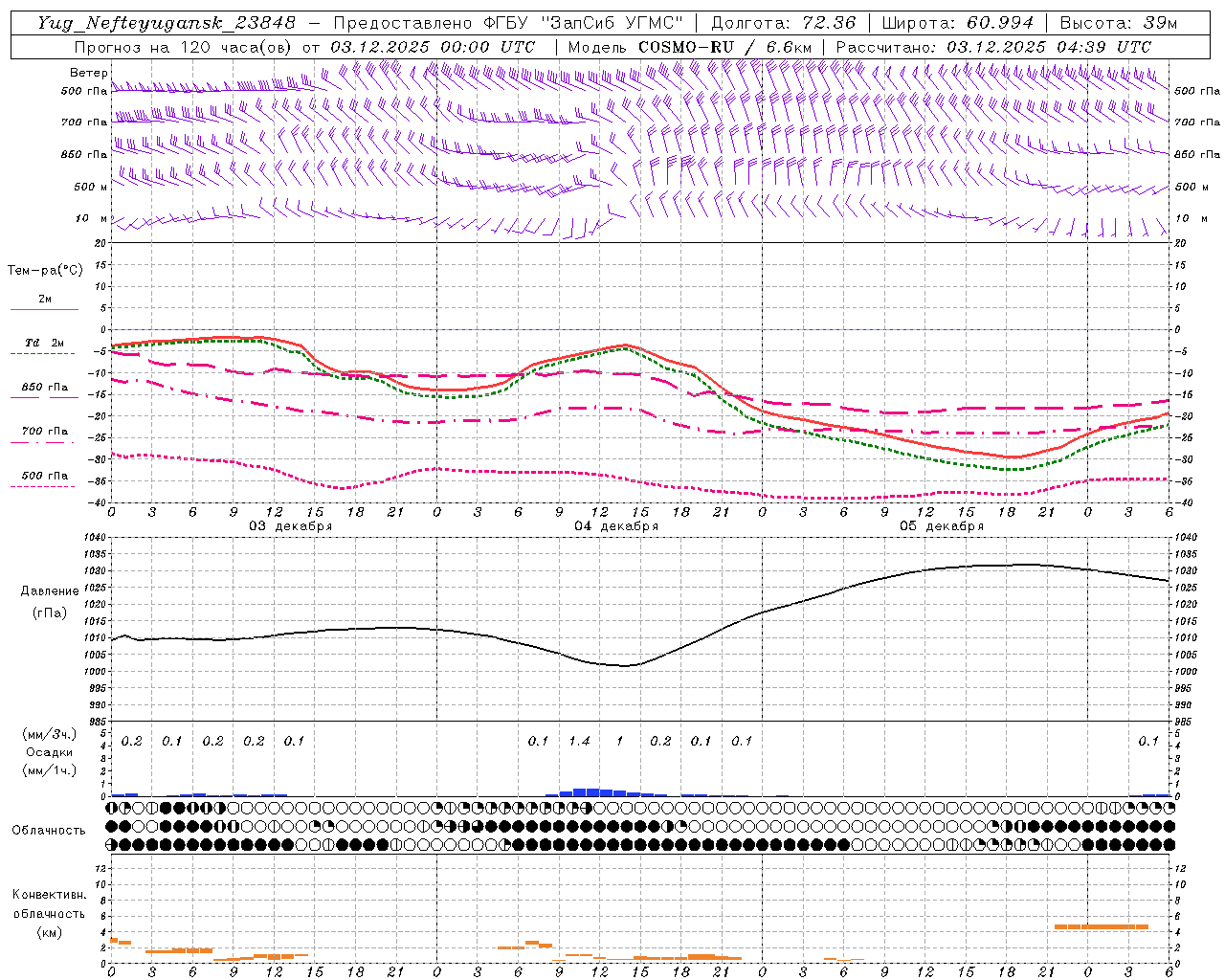Click the Широта: 60.994 header field

(958, 23)
